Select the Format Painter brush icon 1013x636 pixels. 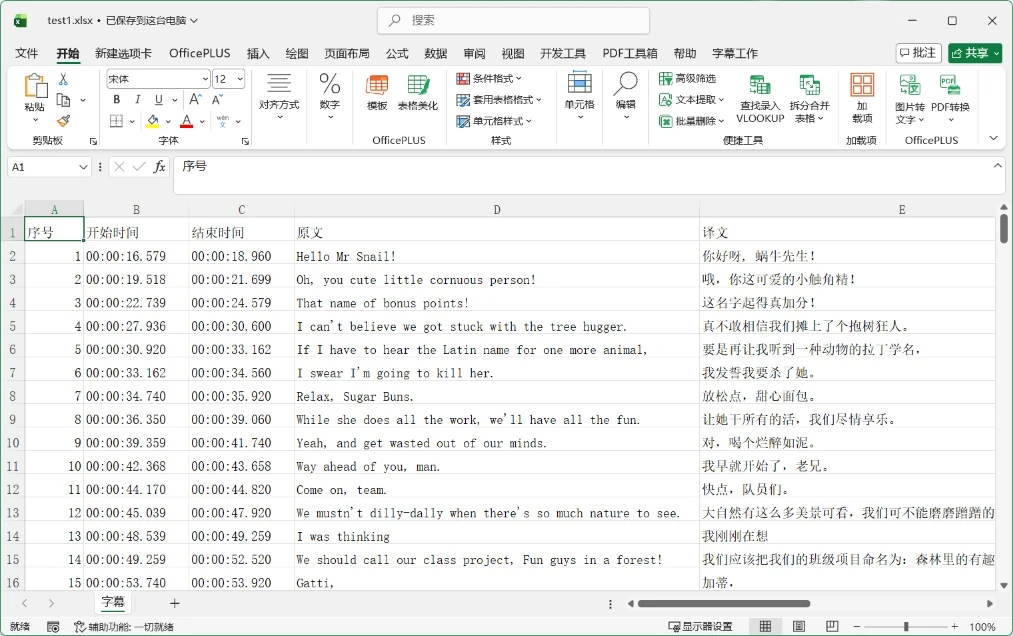pyautogui.click(x=63, y=121)
